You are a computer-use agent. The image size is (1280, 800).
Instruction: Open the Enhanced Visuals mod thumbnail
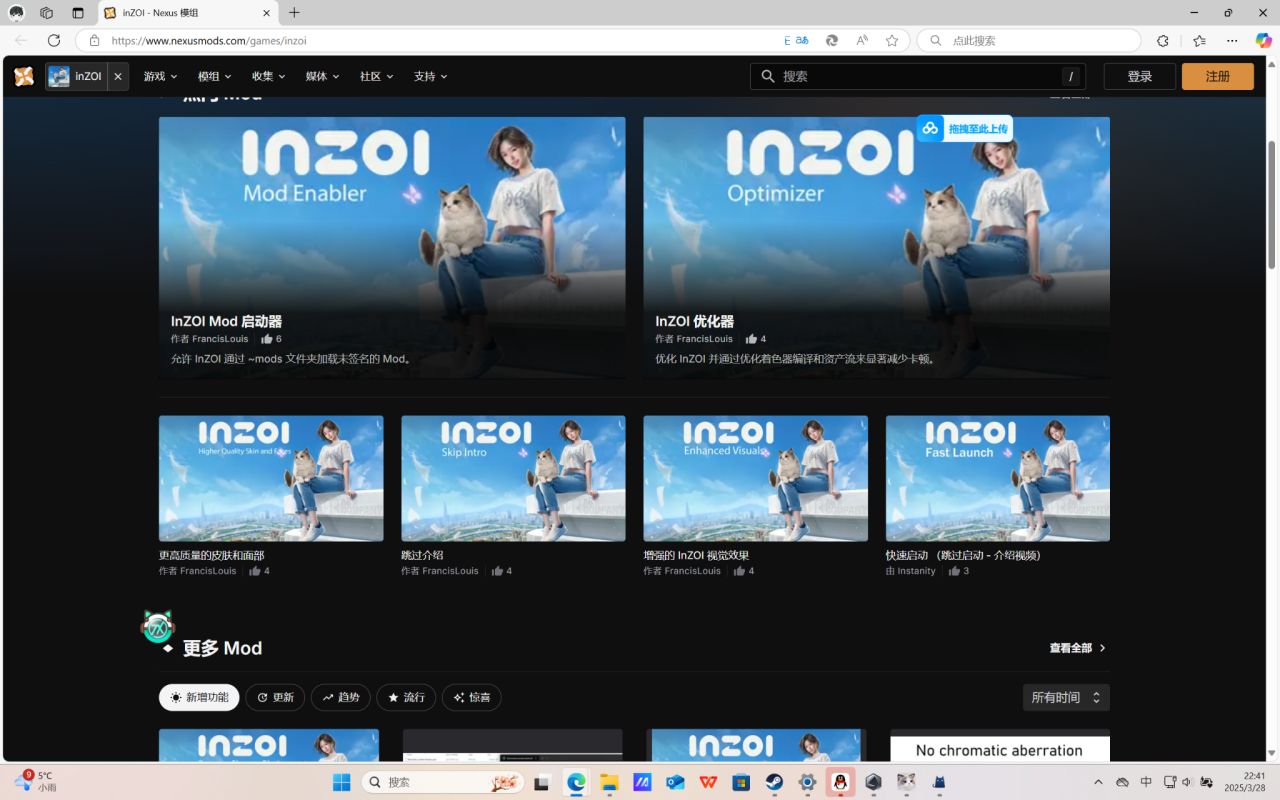(755, 478)
